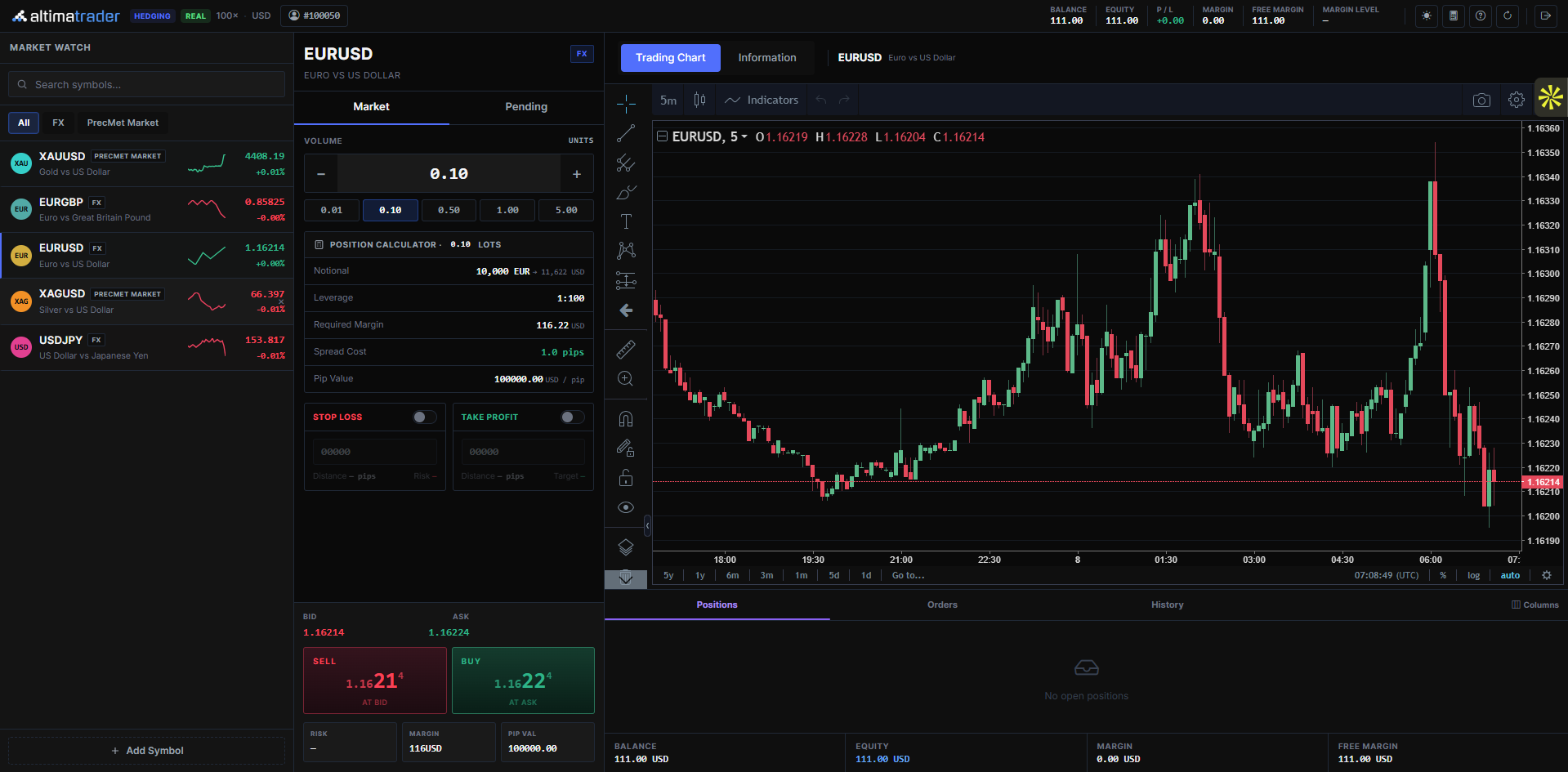Collapse the Position Calculator section
The image size is (1568, 772).
[449, 244]
